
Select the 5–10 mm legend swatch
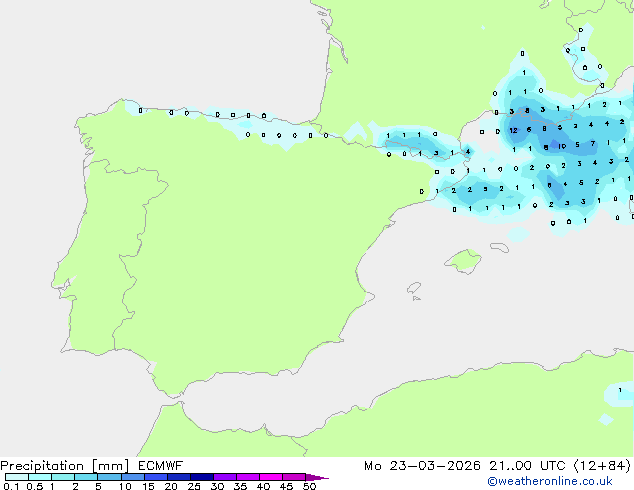[109, 477]
